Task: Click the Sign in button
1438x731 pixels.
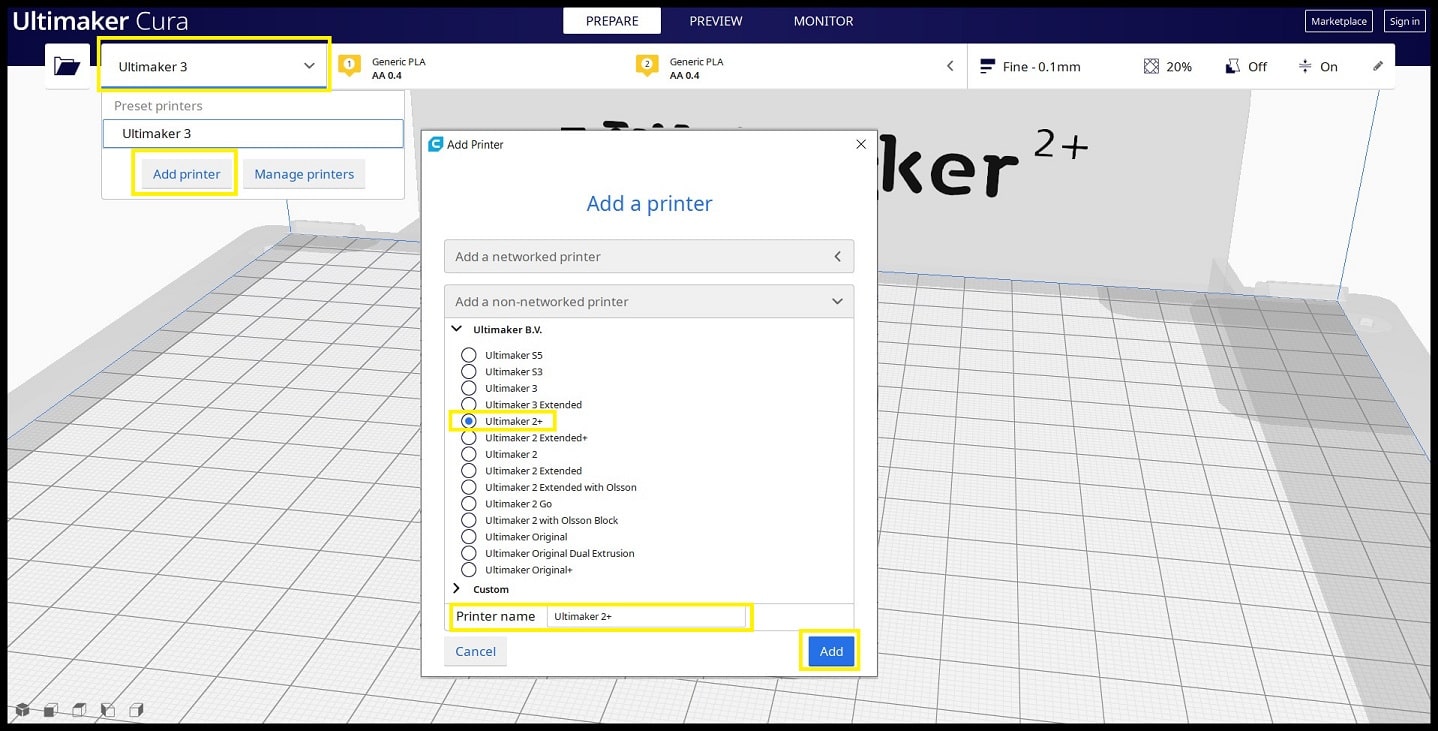Action: click(1405, 21)
